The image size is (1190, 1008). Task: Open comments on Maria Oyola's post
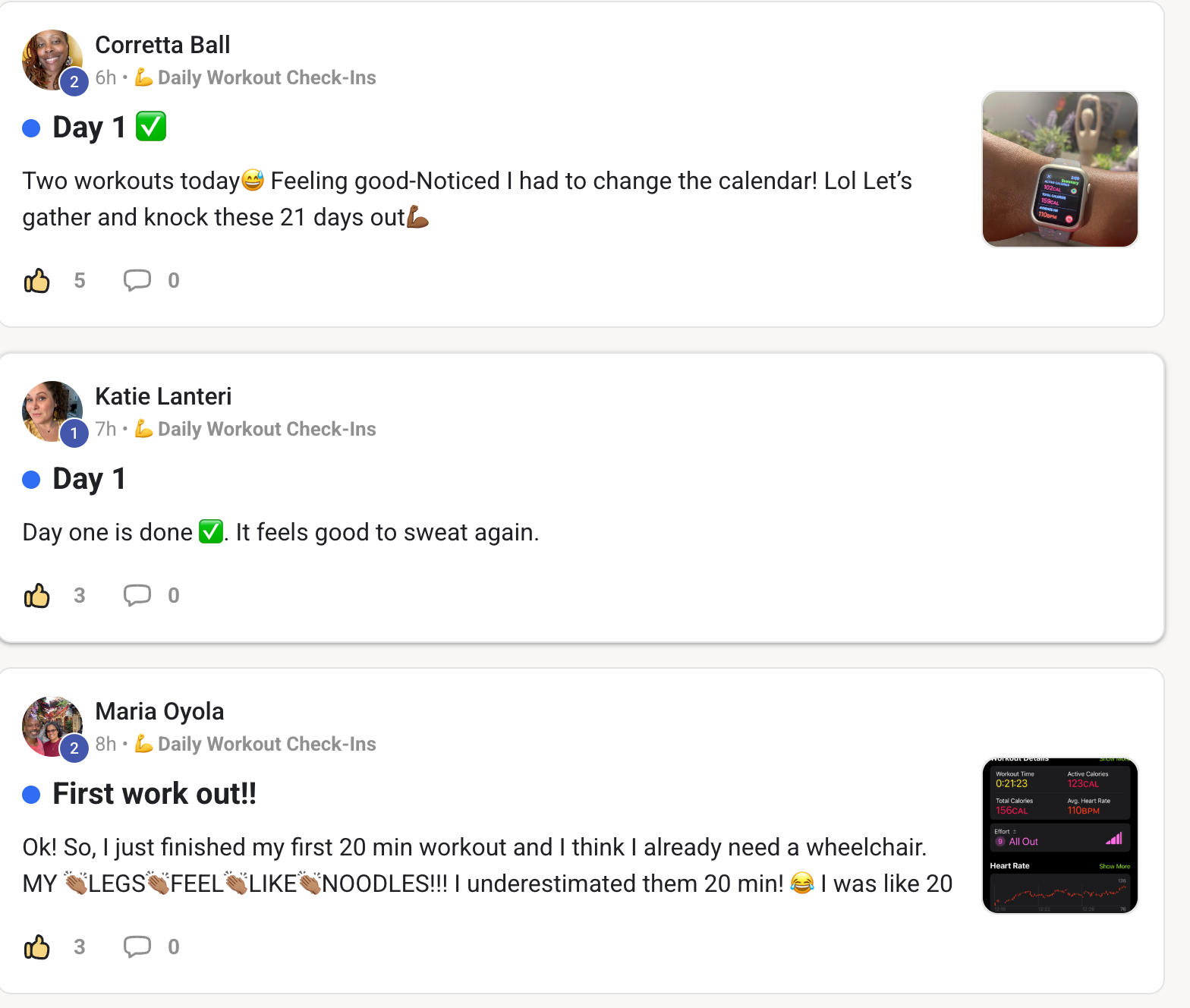(137, 947)
